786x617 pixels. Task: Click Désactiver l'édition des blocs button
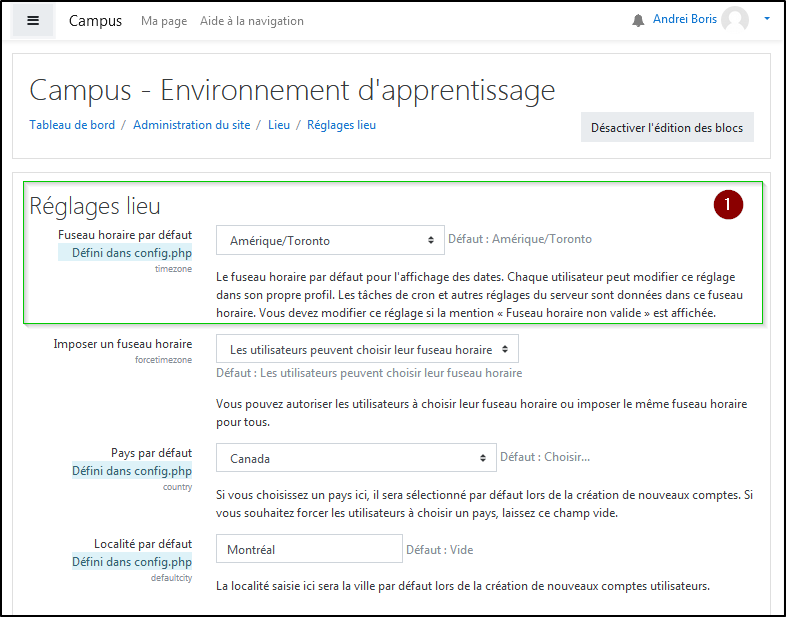point(667,128)
